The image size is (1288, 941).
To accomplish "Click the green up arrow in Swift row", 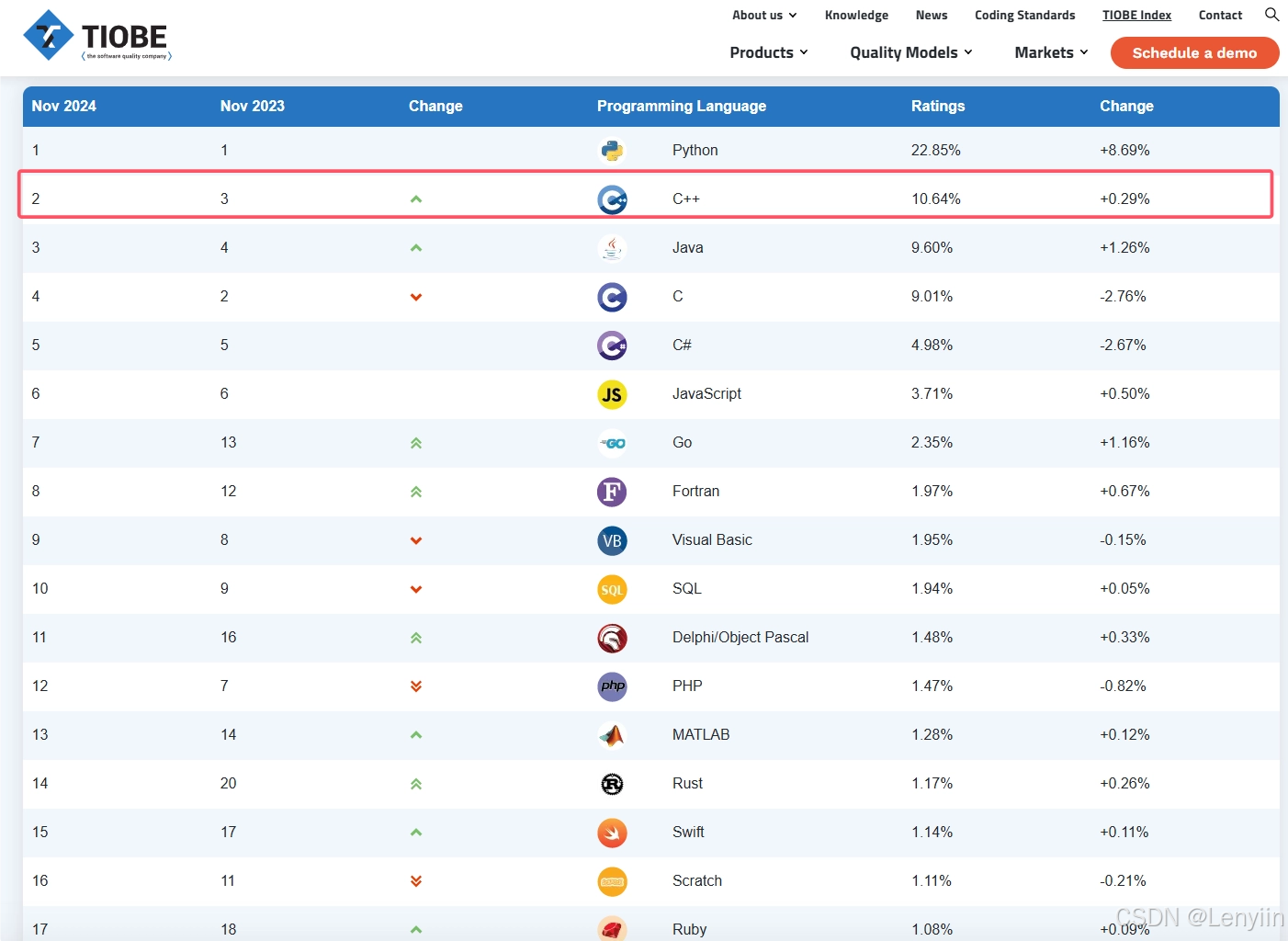I will 416,833.
